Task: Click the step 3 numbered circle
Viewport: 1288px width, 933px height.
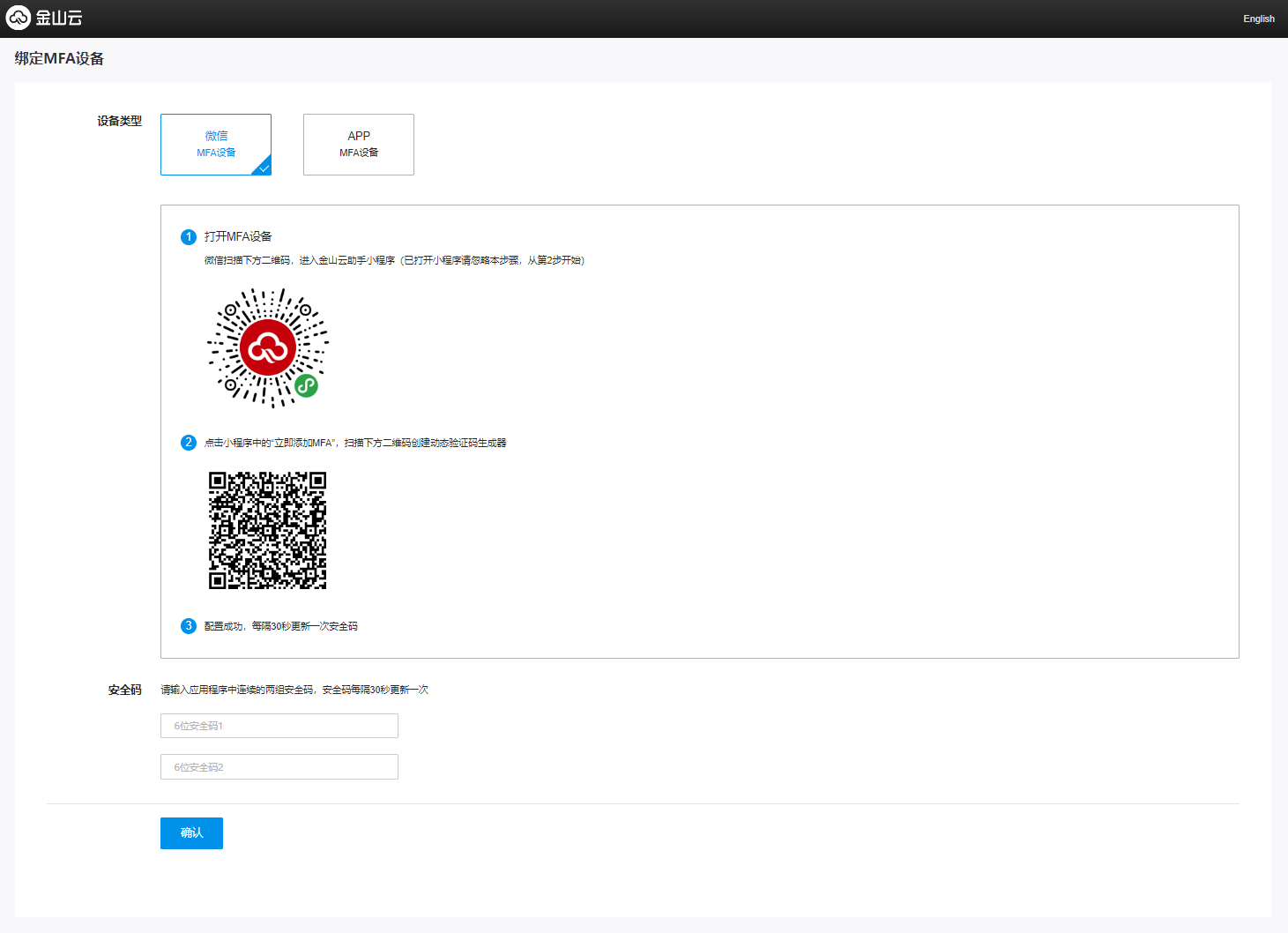Action: pyautogui.click(x=189, y=626)
